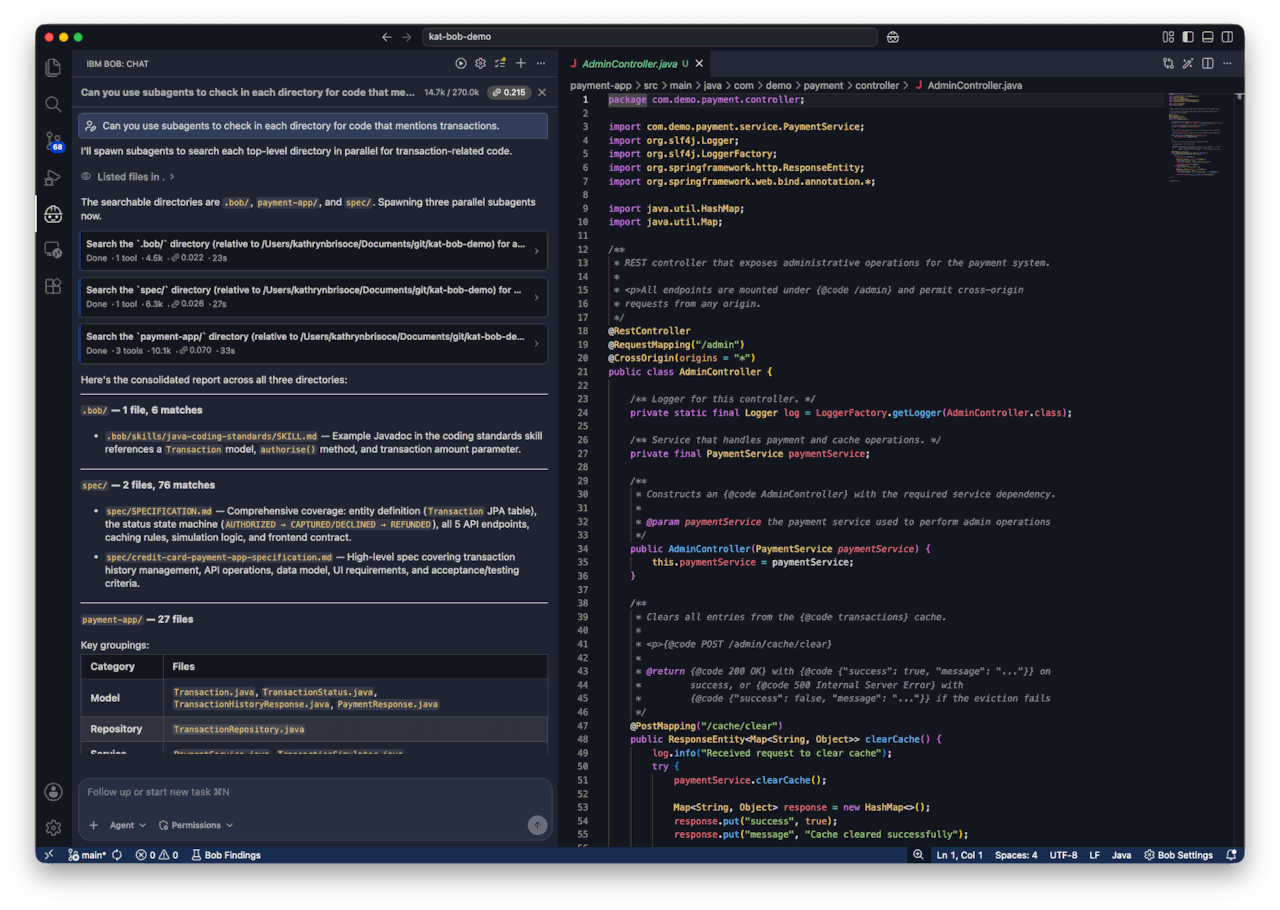Click the zoom magnifier in status bar

click(918, 855)
